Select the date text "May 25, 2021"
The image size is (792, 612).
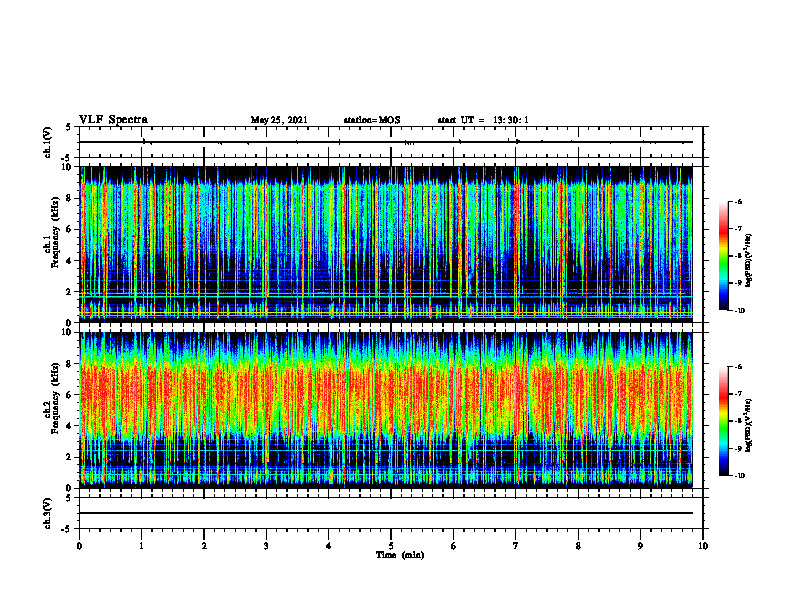point(279,120)
